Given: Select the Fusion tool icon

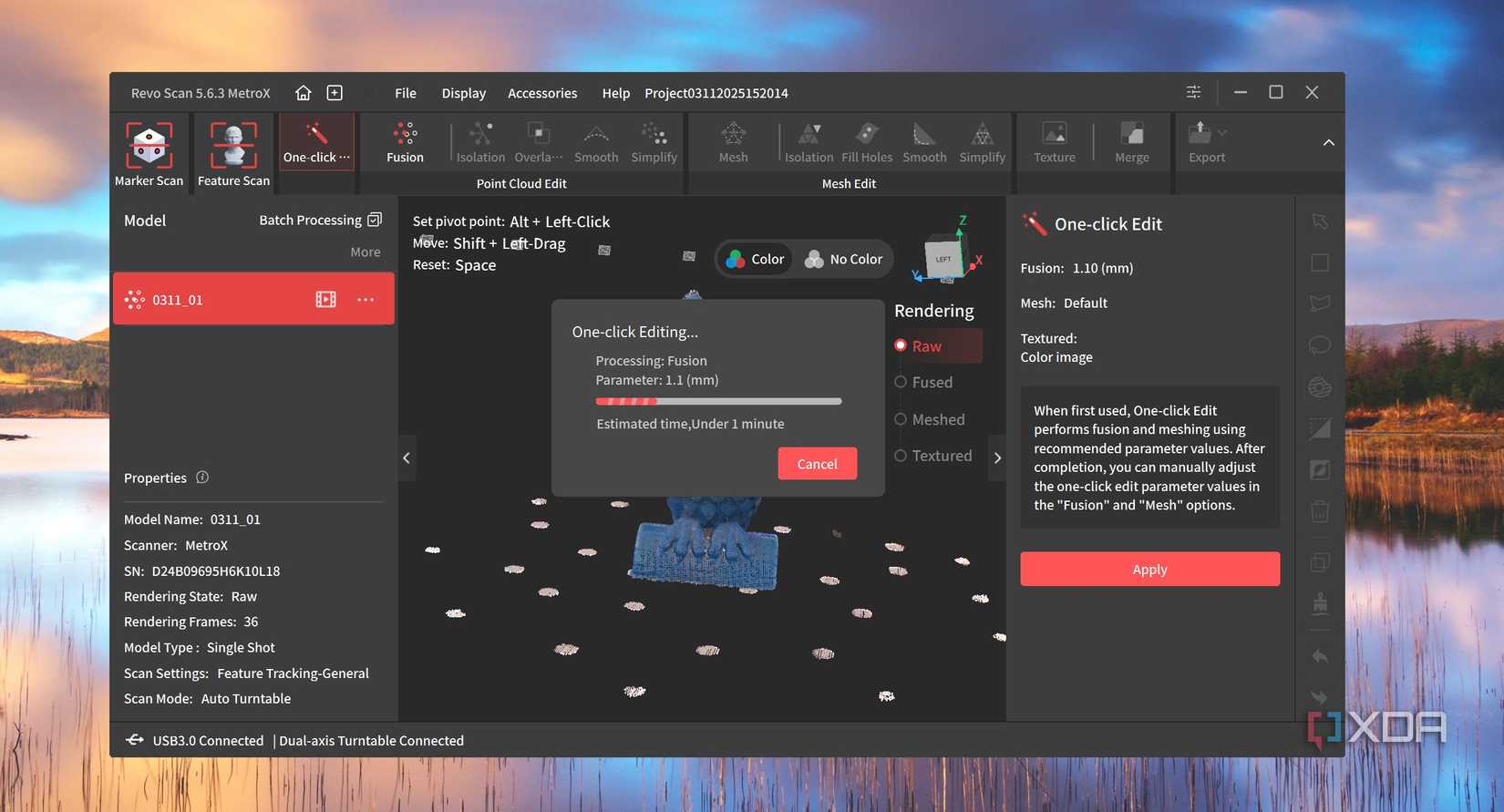Looking at the screenshot, I should 405,143.
